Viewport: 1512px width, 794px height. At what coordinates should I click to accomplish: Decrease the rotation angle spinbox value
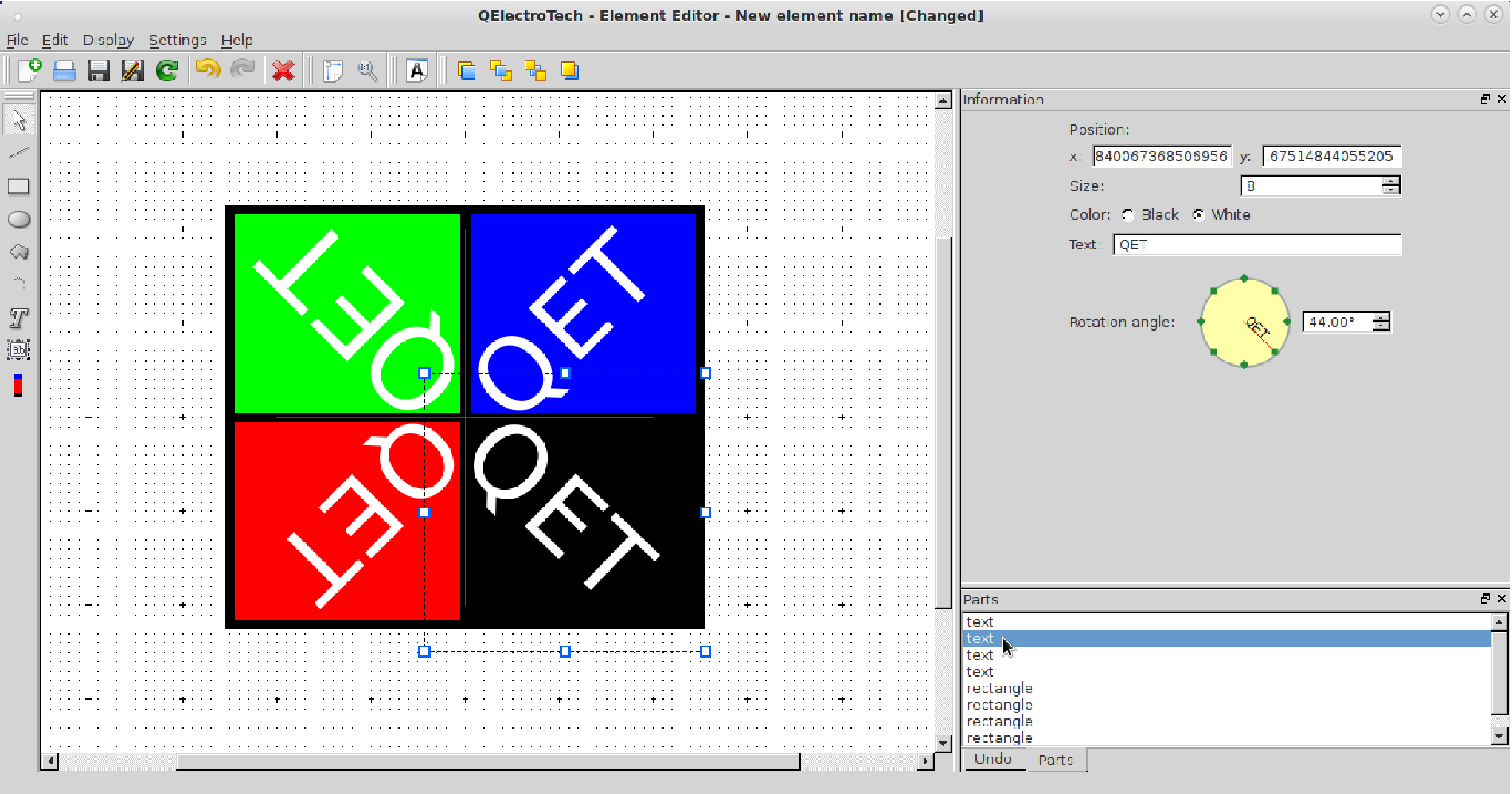point(1381,327)
